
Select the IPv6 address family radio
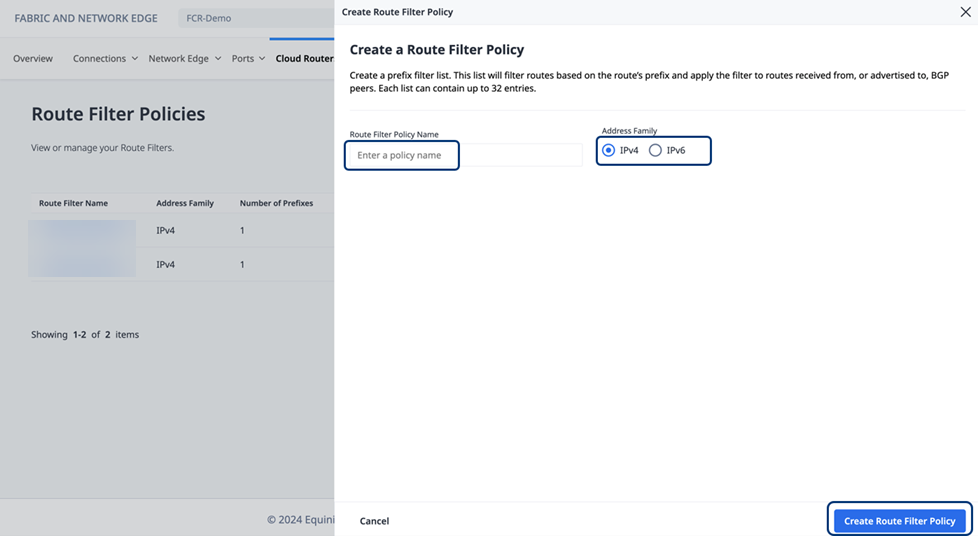[x=655, y=150]
